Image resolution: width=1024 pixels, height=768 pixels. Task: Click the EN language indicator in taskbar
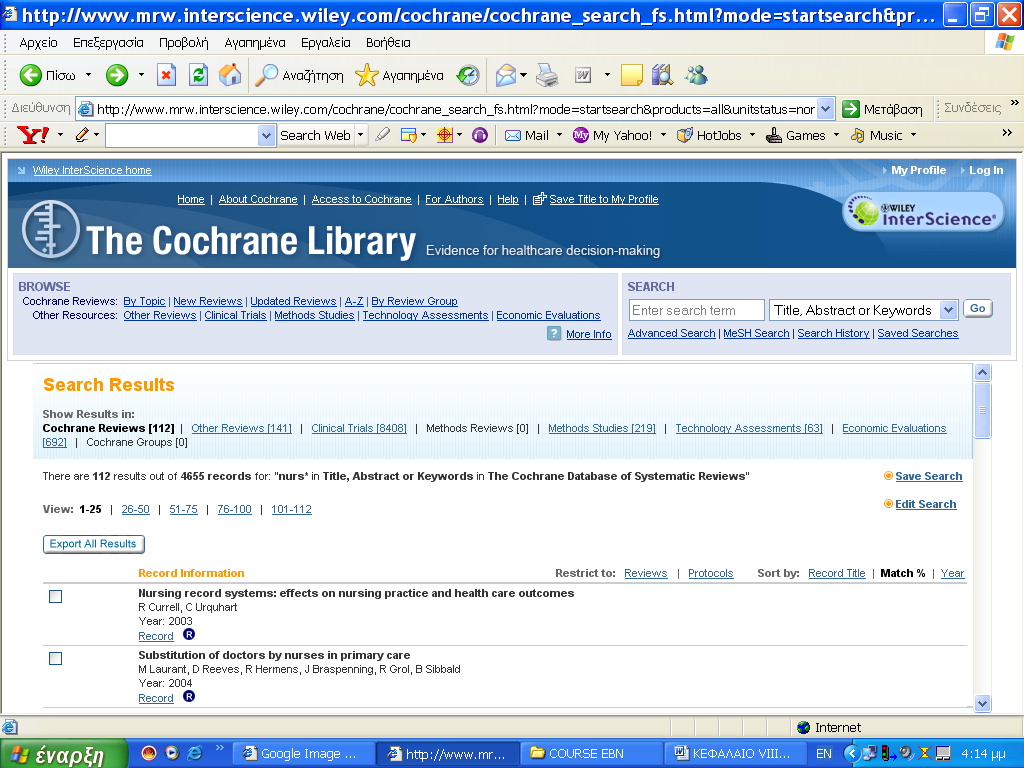824,754
